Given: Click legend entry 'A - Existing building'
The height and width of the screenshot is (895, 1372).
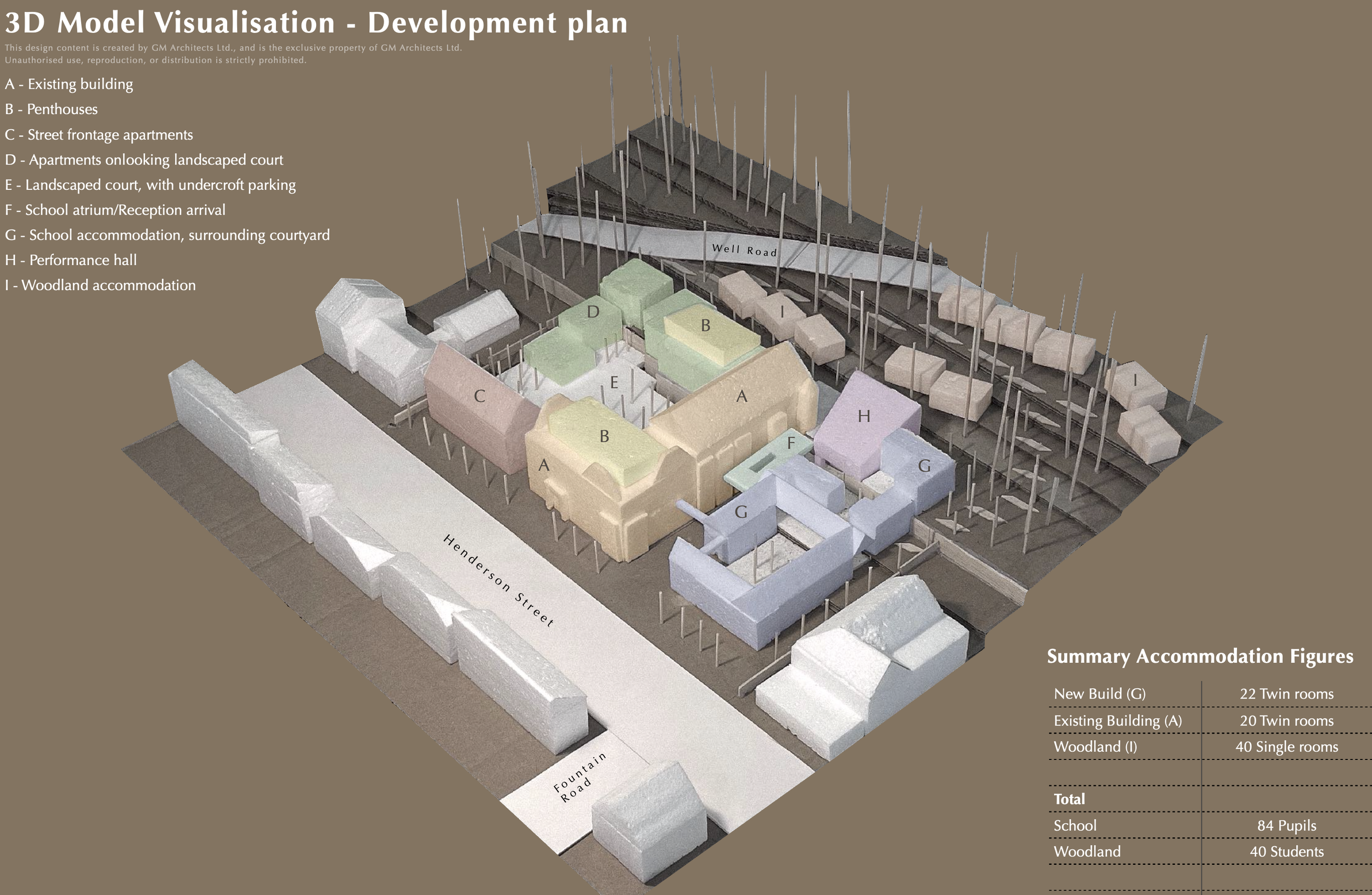Looking at the screenshot, I should tap(69, 84).
